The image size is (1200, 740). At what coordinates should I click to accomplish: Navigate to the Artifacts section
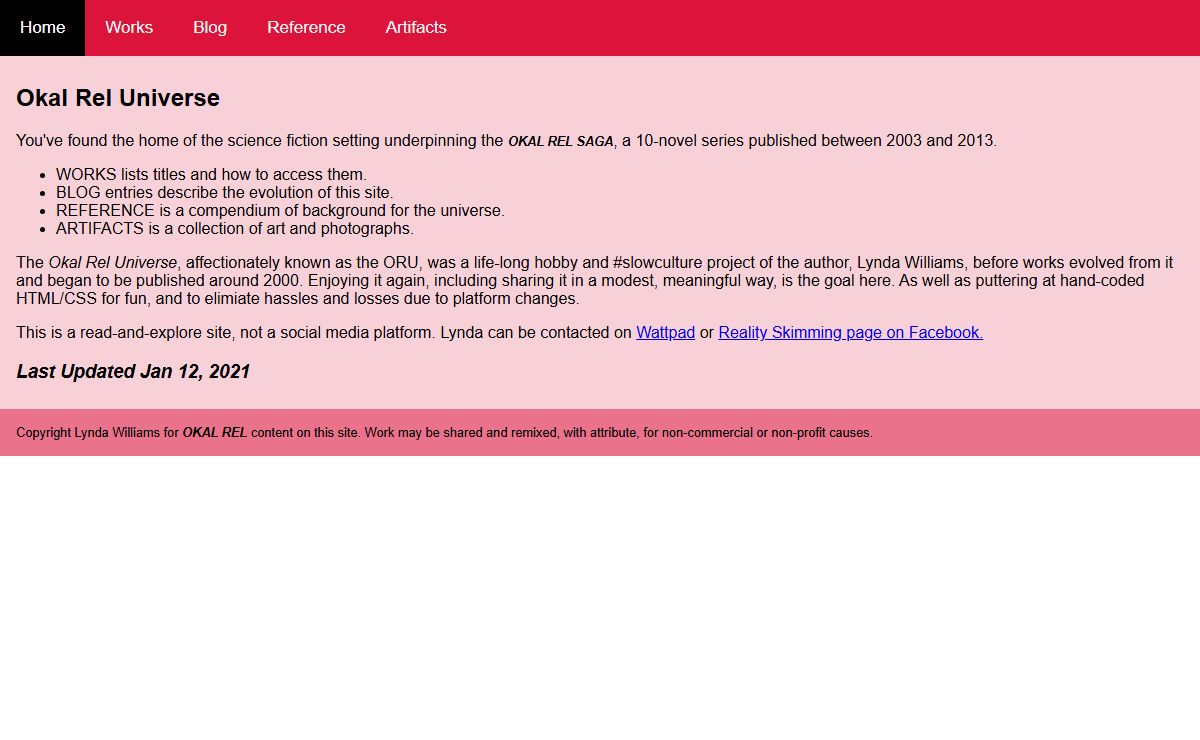[x=416, y=28]
